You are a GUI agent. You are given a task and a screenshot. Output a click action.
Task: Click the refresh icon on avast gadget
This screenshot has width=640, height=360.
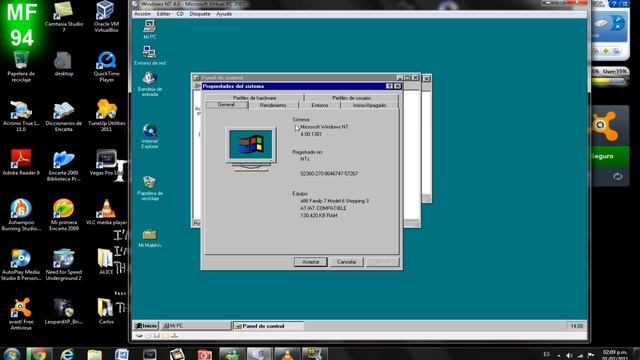[618, 176]
